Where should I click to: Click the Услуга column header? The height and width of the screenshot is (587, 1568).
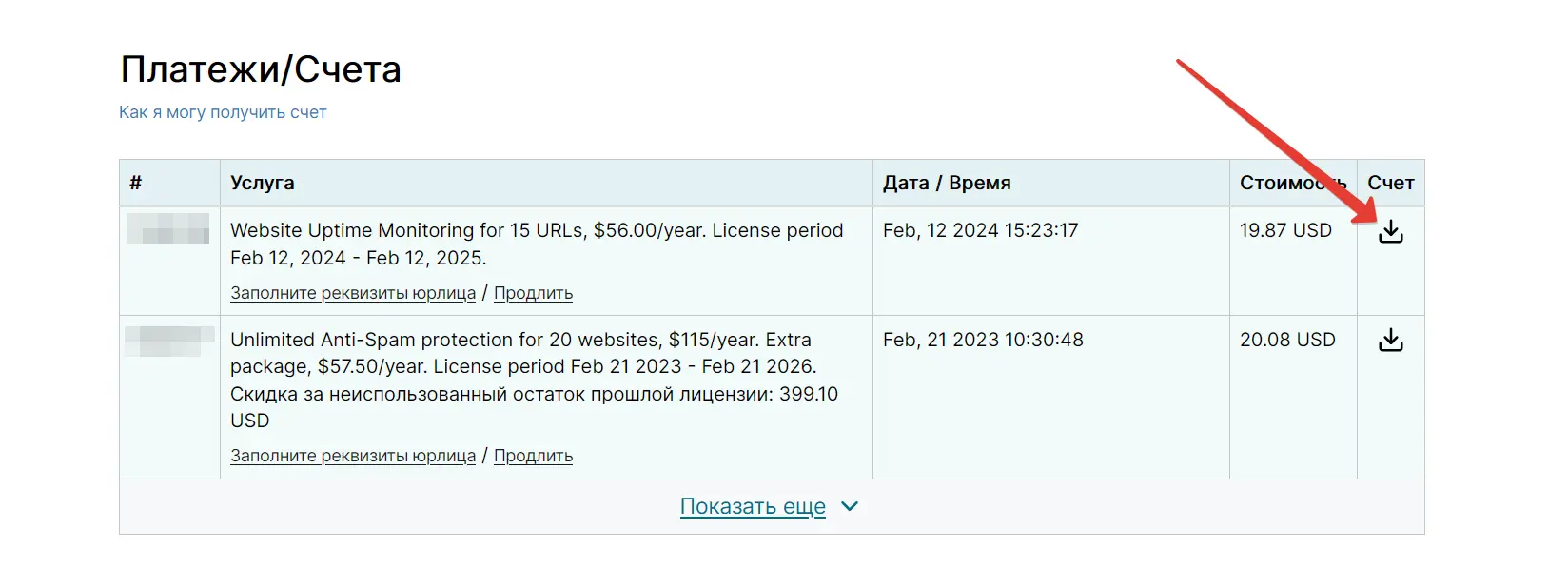(263, 183)
